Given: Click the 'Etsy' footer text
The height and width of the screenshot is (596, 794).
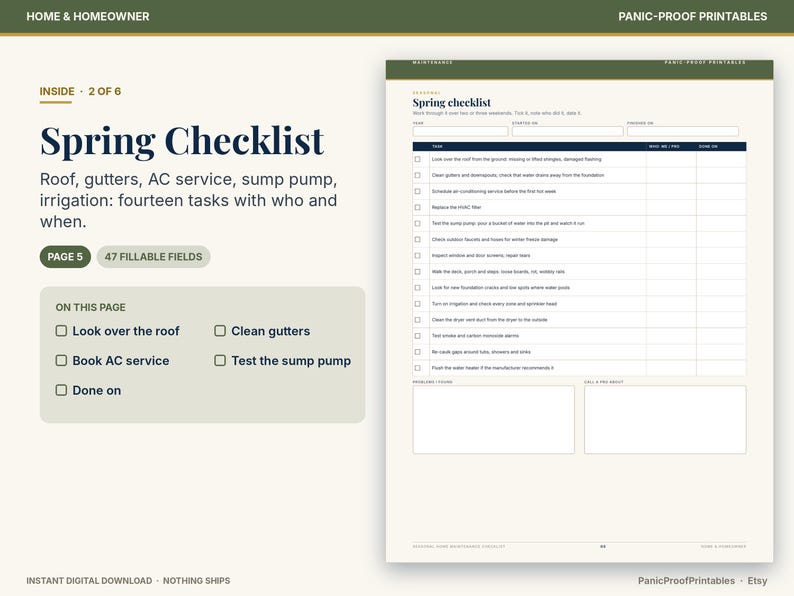Looking at the screenshot, I should click(757, 581).
